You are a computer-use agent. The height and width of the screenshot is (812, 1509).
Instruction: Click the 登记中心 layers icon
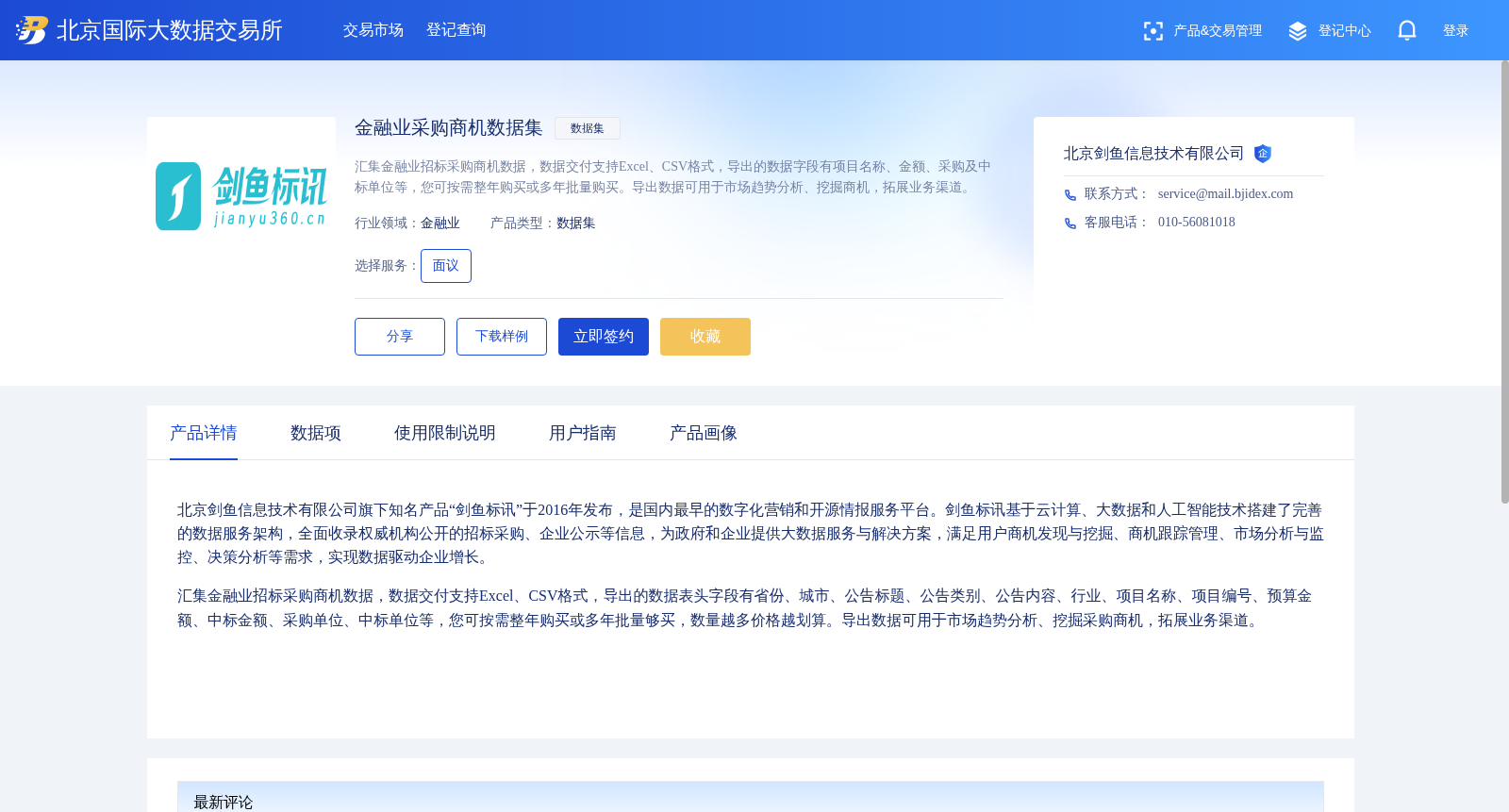click(1298, 31)
